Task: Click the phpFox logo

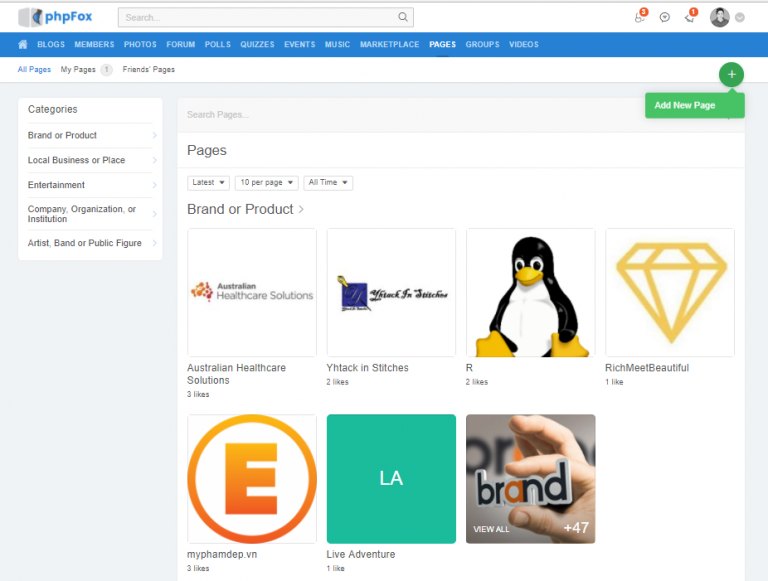Action: click(x=55, y=17)
